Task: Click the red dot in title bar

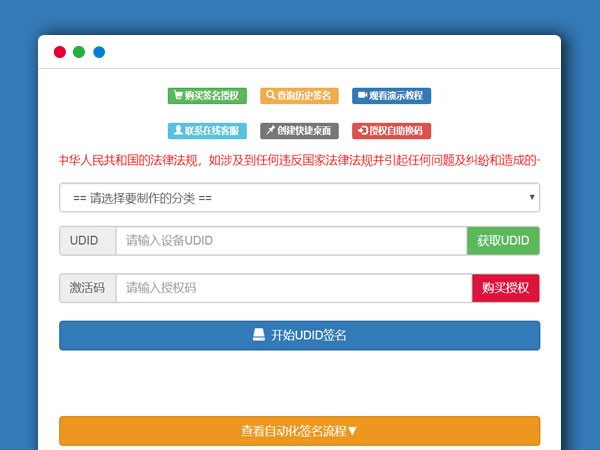Action: [60, 52]
